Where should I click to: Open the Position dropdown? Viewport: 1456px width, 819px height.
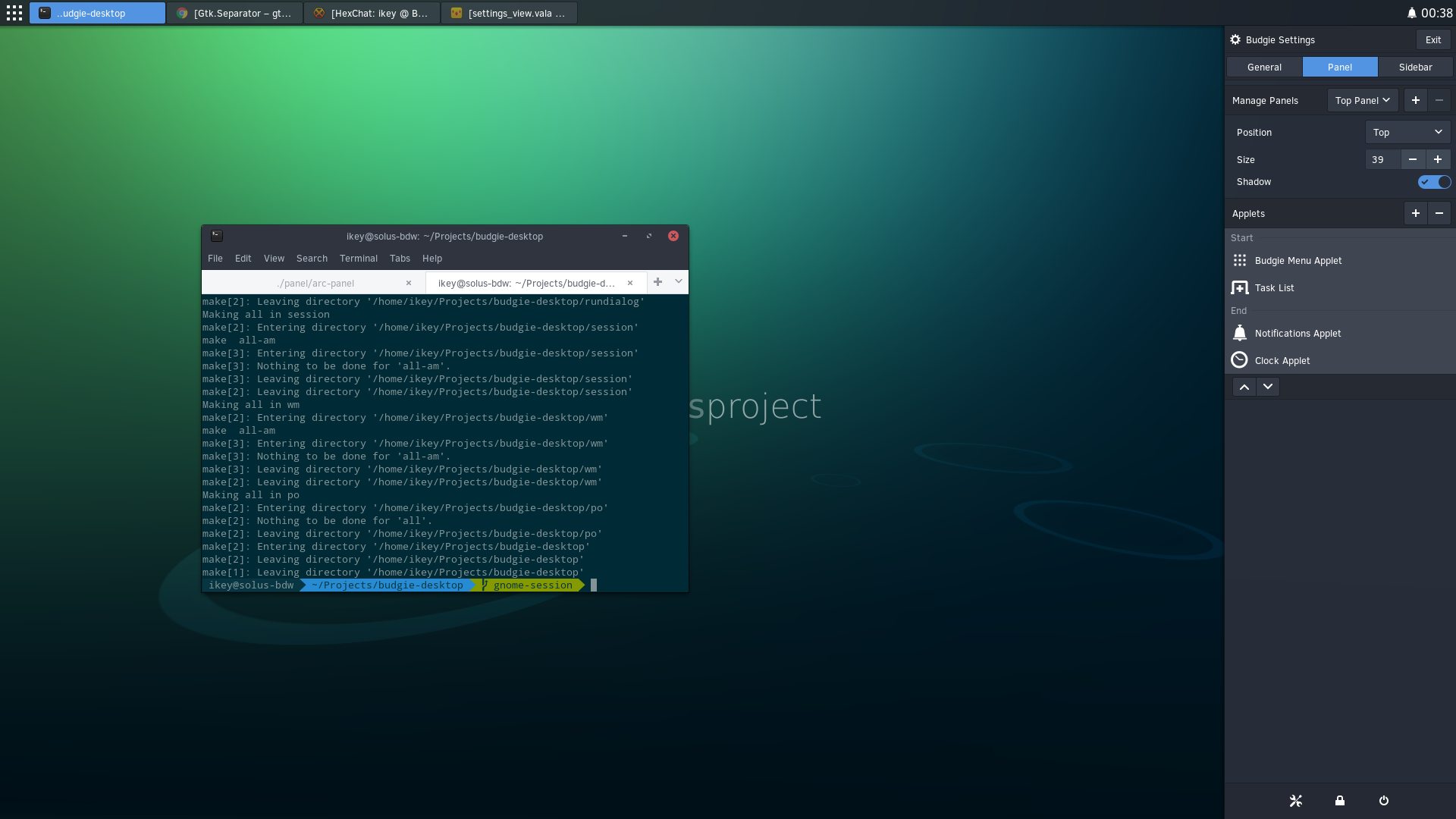(x=1407, y=132)
